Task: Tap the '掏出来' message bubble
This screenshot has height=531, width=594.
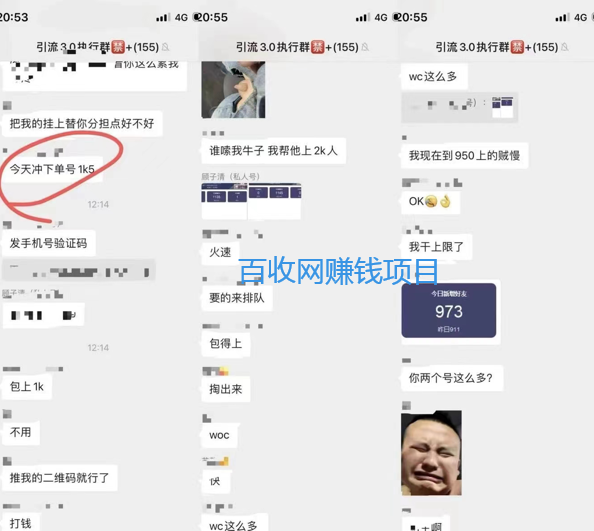Action: 226,389
